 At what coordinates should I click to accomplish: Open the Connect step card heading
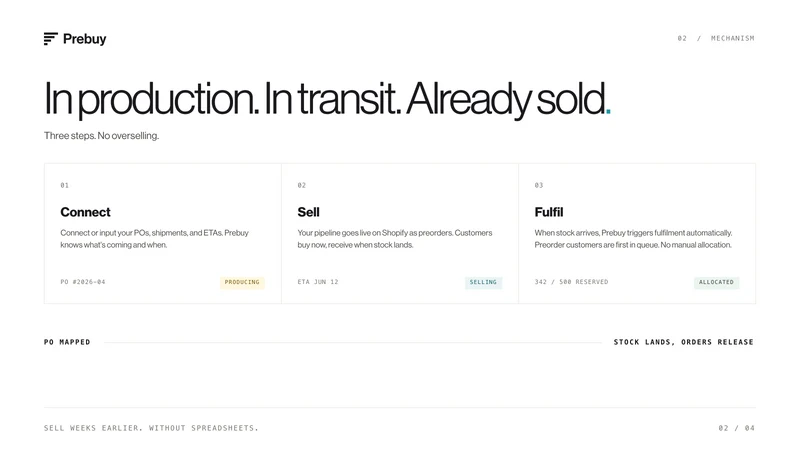pos(85,212)
